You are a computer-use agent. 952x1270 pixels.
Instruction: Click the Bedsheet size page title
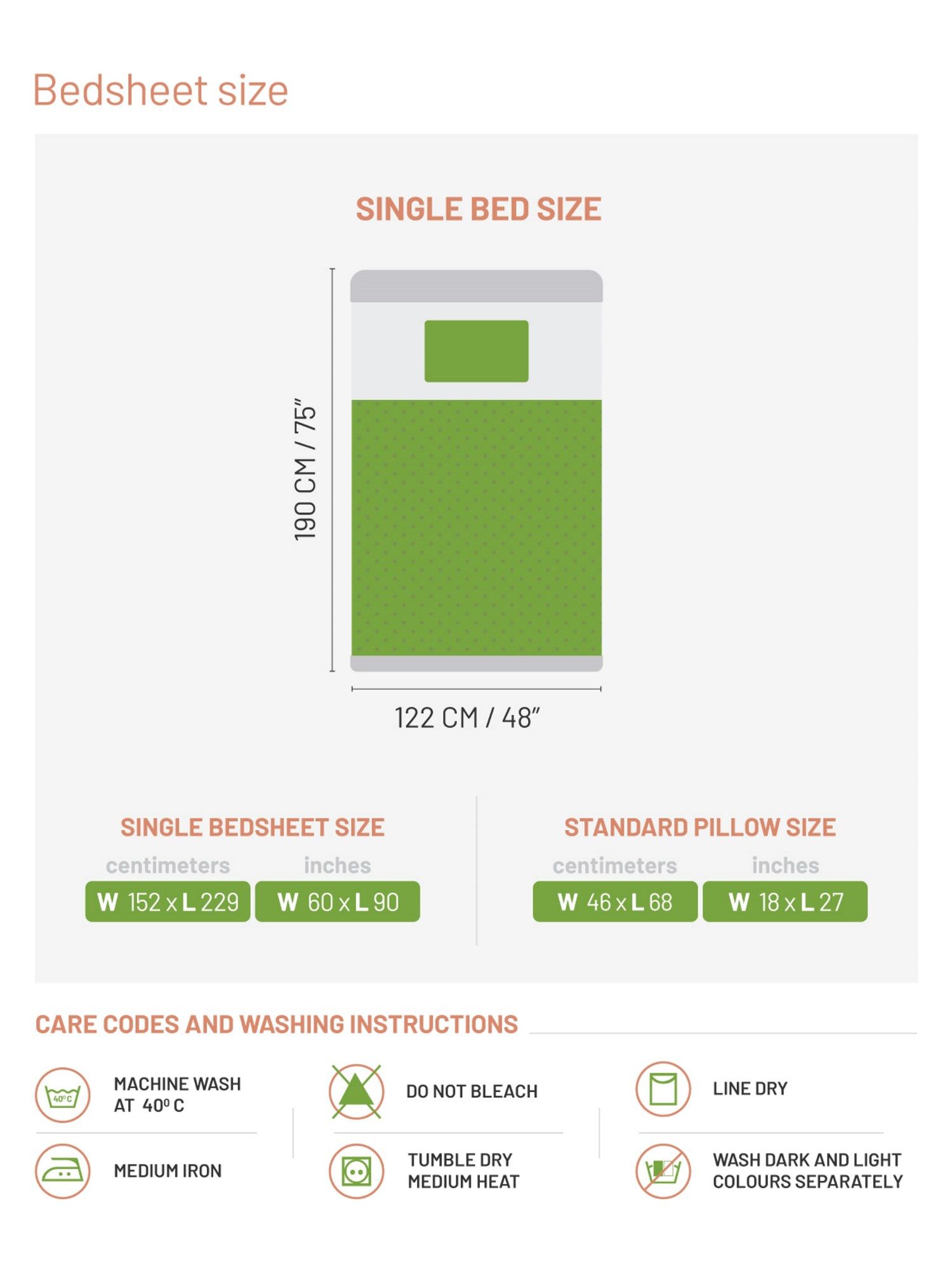[161, 90]
